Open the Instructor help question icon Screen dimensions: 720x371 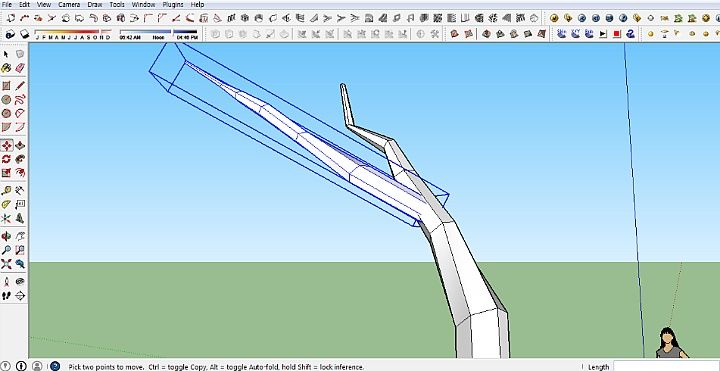[55, 366]
